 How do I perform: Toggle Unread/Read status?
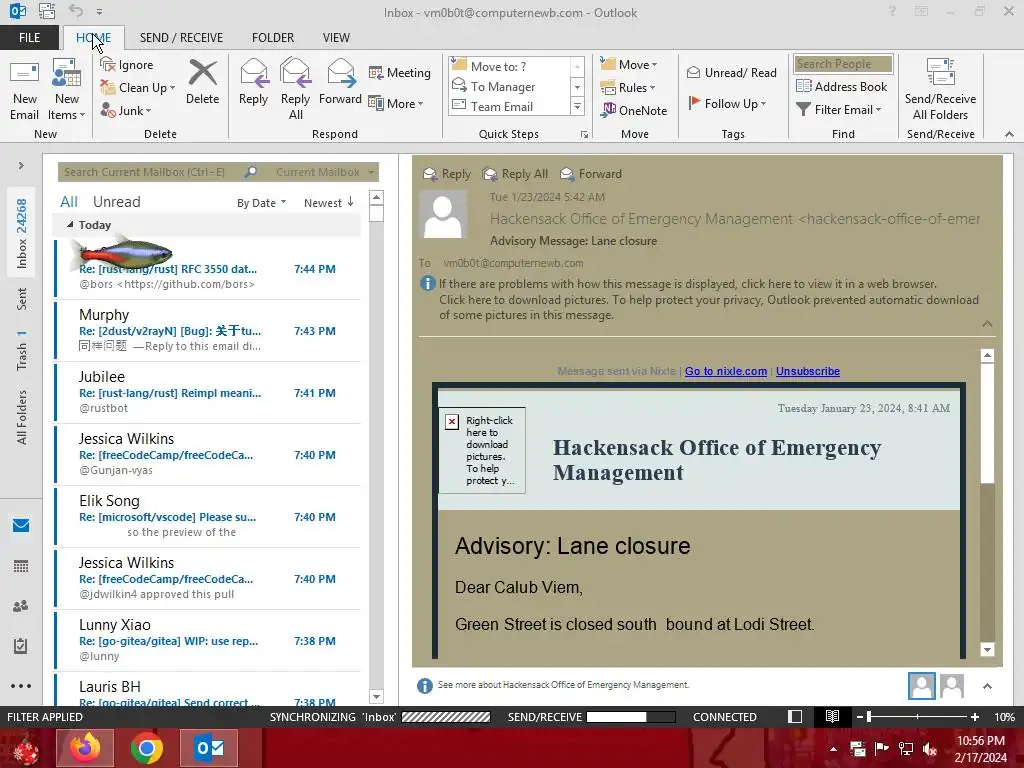(x=731, y=72)
